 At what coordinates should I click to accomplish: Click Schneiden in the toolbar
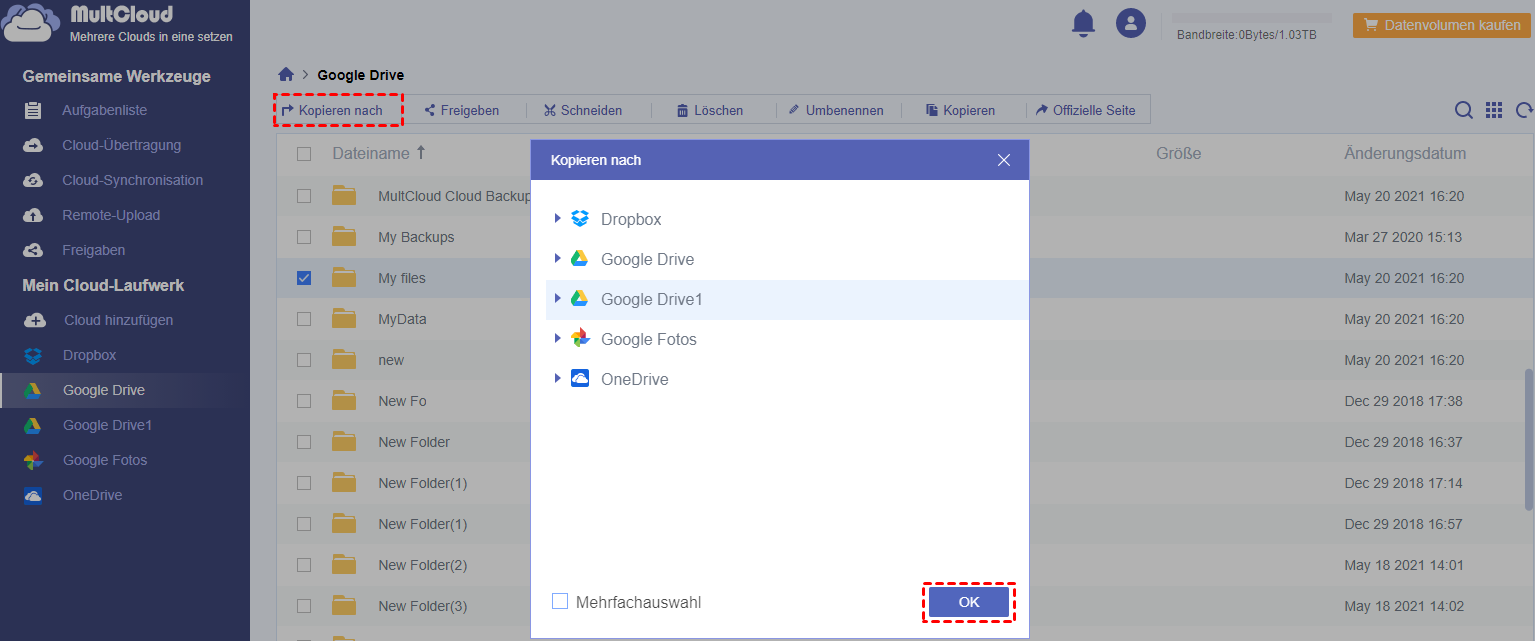(583, 110)
